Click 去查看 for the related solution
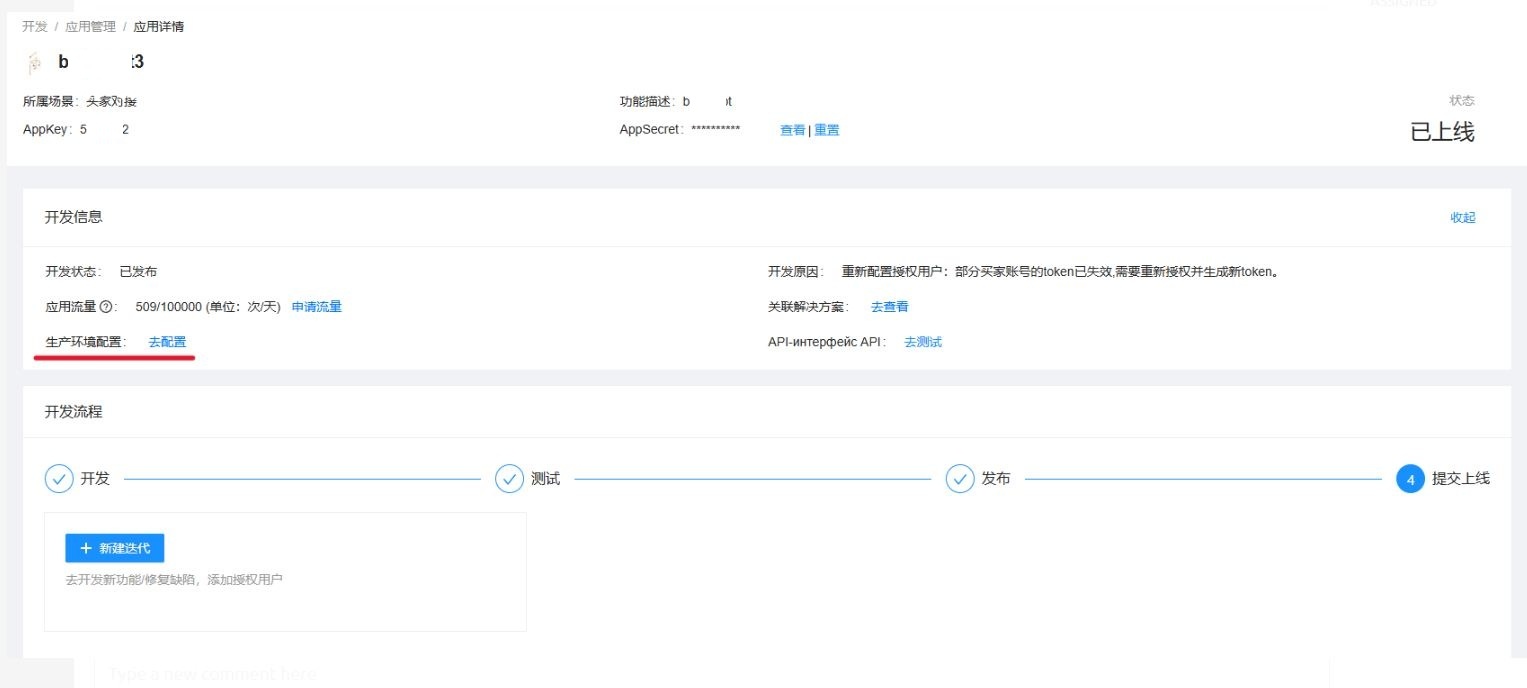Image resolution: width=1527 pixels, height=688 pixels. click(x=889, y=307)
